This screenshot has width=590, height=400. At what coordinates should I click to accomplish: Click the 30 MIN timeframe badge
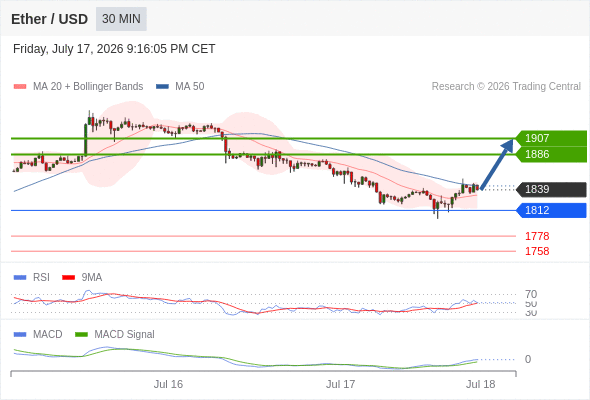coord(121,19)
